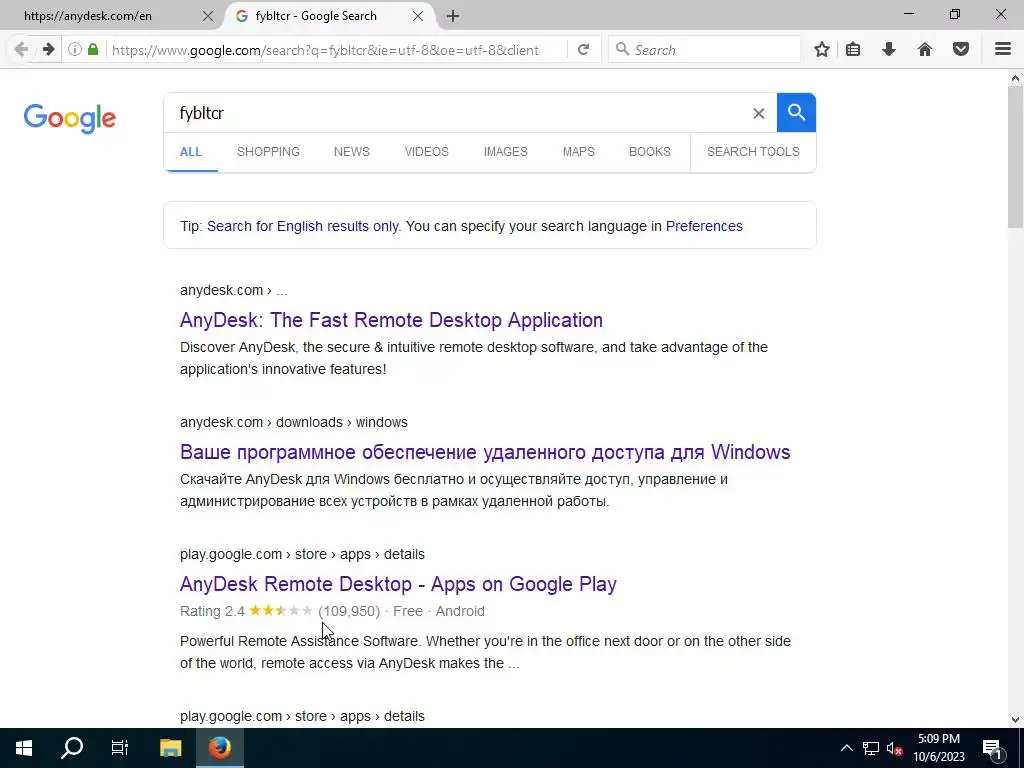
Task: Click the anydesk.com › downloads › windows breadcrumb
Action: tap(294, 422)
